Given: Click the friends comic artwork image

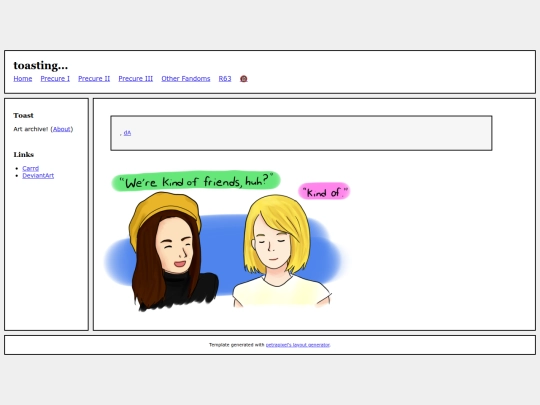Looking at the screenshot, I should point(227,241).
